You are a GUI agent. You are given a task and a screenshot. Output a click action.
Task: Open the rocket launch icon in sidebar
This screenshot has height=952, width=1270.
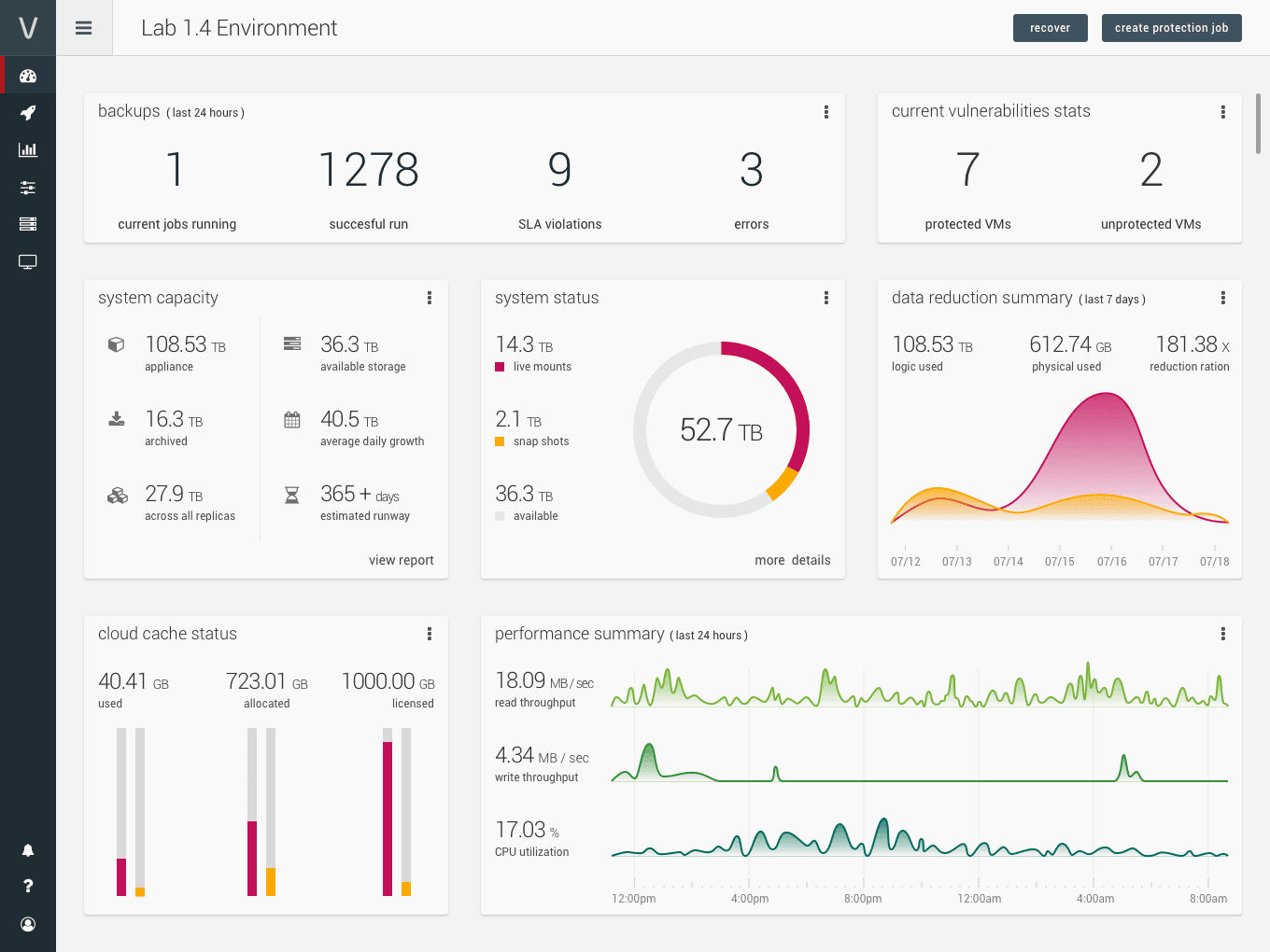pos(28,113)
